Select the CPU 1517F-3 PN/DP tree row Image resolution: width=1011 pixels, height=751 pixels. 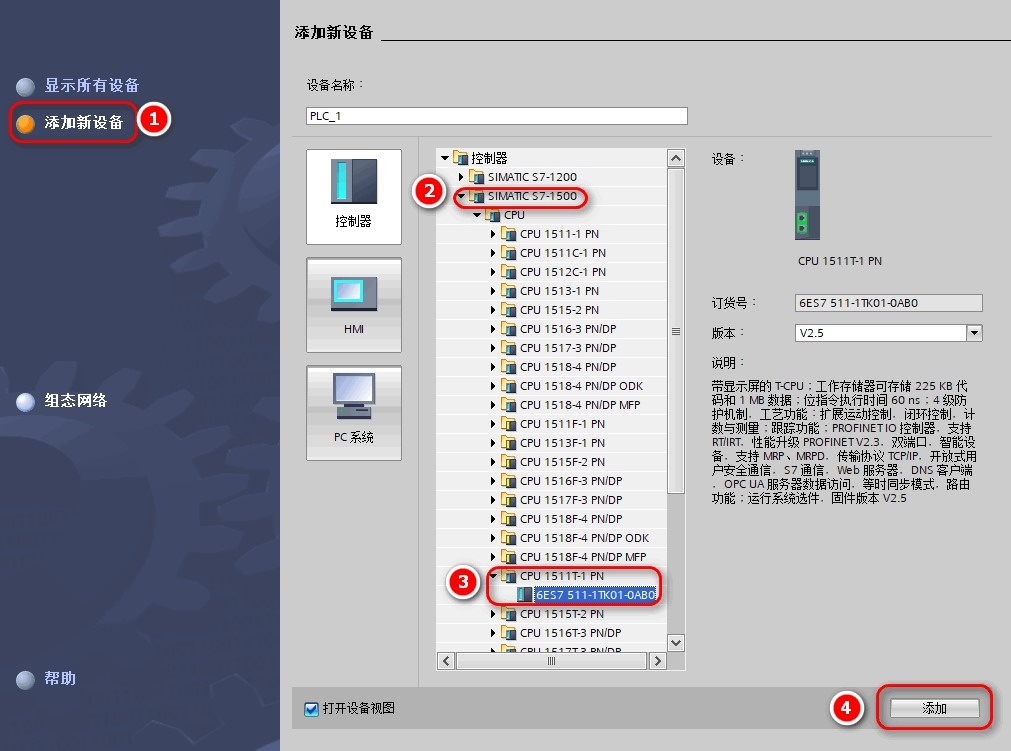click(551, 500)
